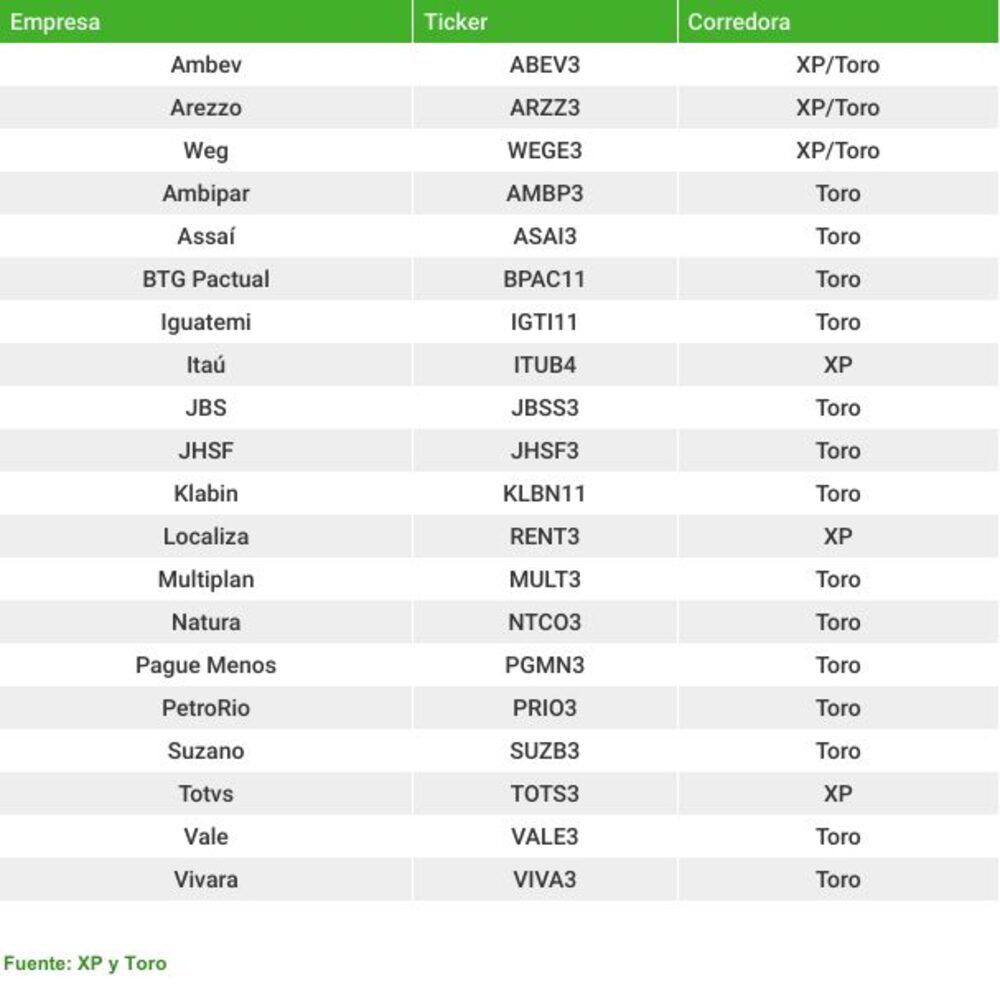Click the PRIO3 ticker

(x=545, y=708)
